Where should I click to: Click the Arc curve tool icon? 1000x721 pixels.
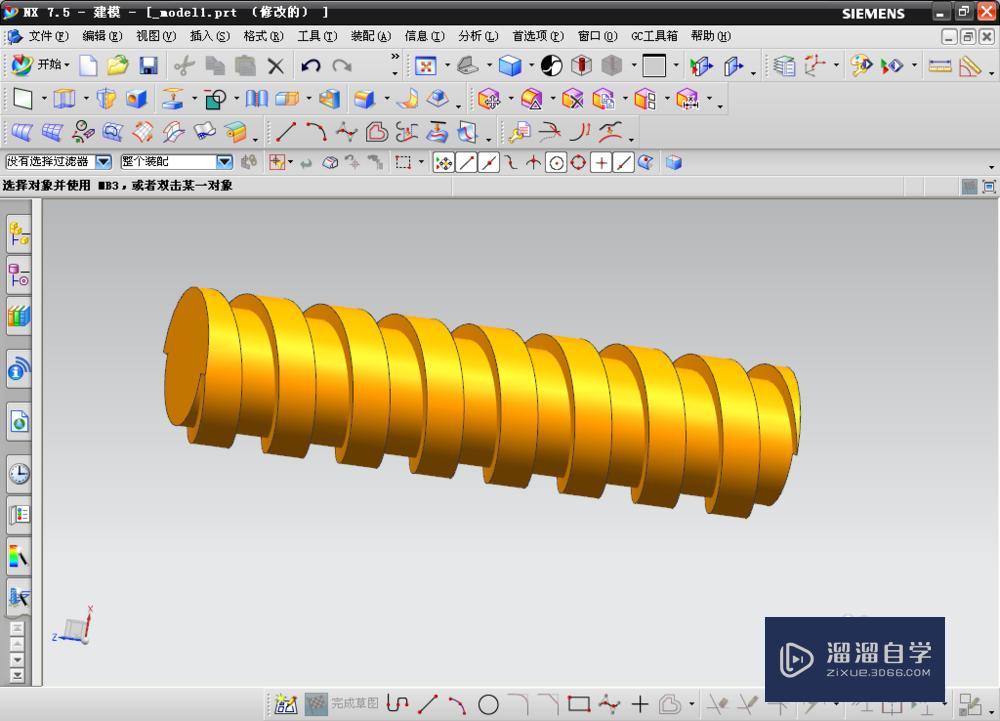316,132
